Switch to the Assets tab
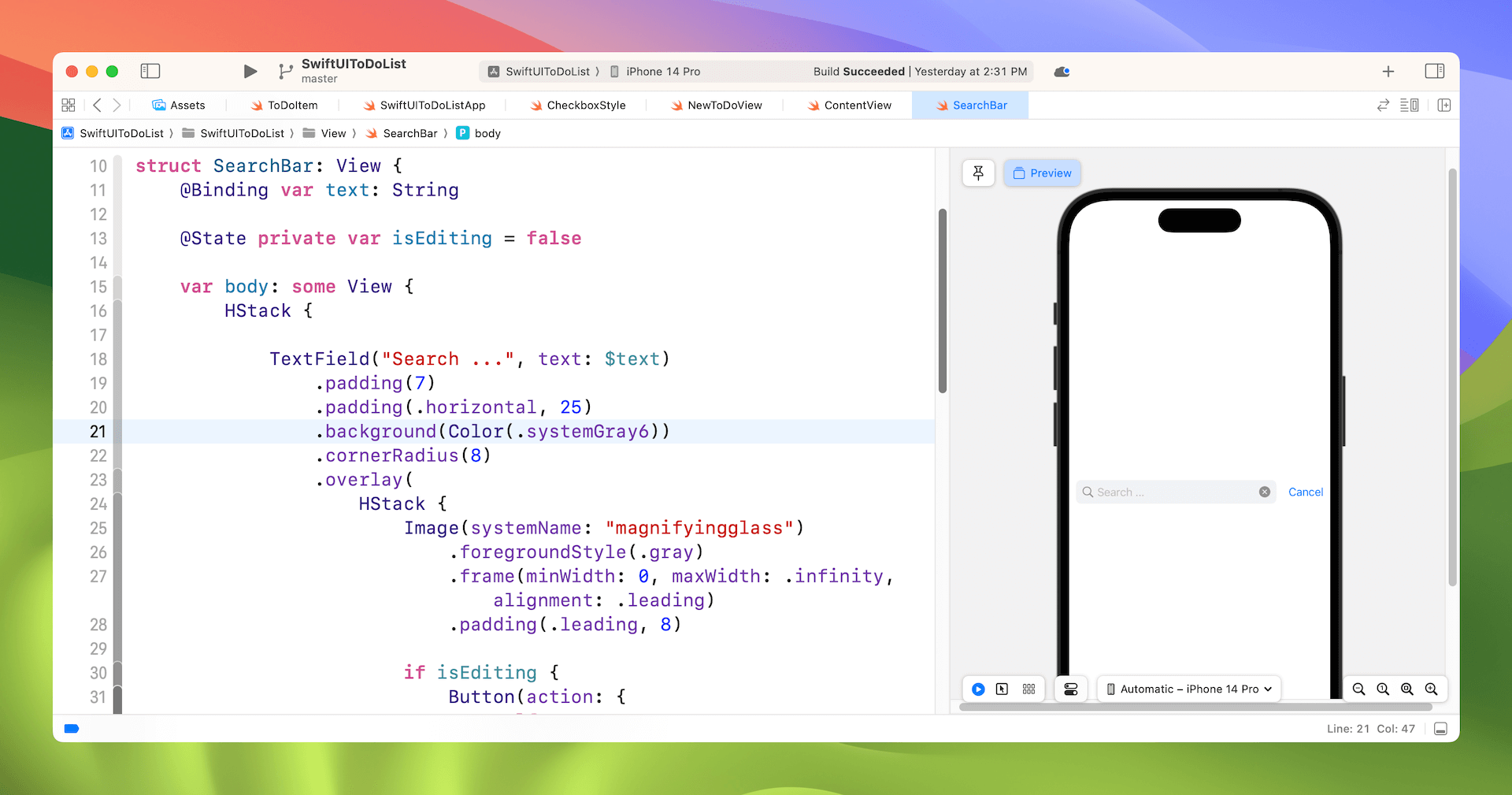Viewport: 1512px width, 795px height. [179, 105]
